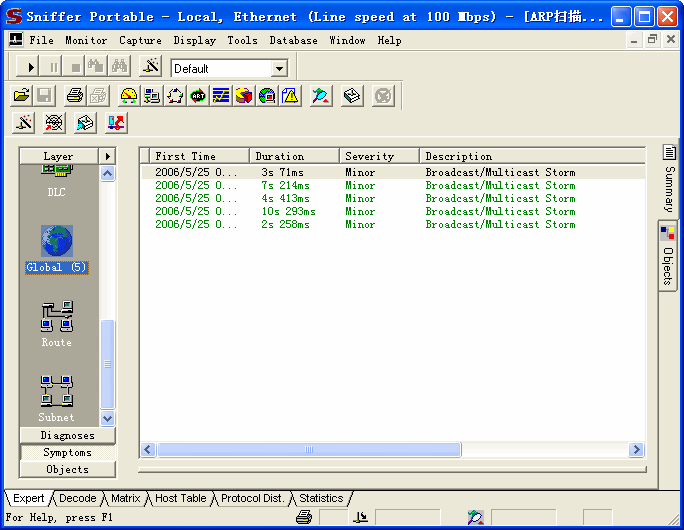Expand the Layer header arrow
Image resolution: width=684 pixels, height=530 pixels.
pos(108,156)
